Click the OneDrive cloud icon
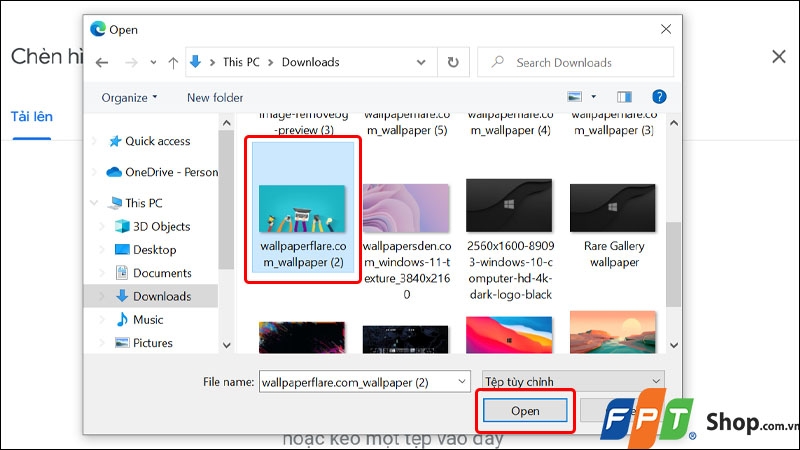800x450 pixels. 114,172
